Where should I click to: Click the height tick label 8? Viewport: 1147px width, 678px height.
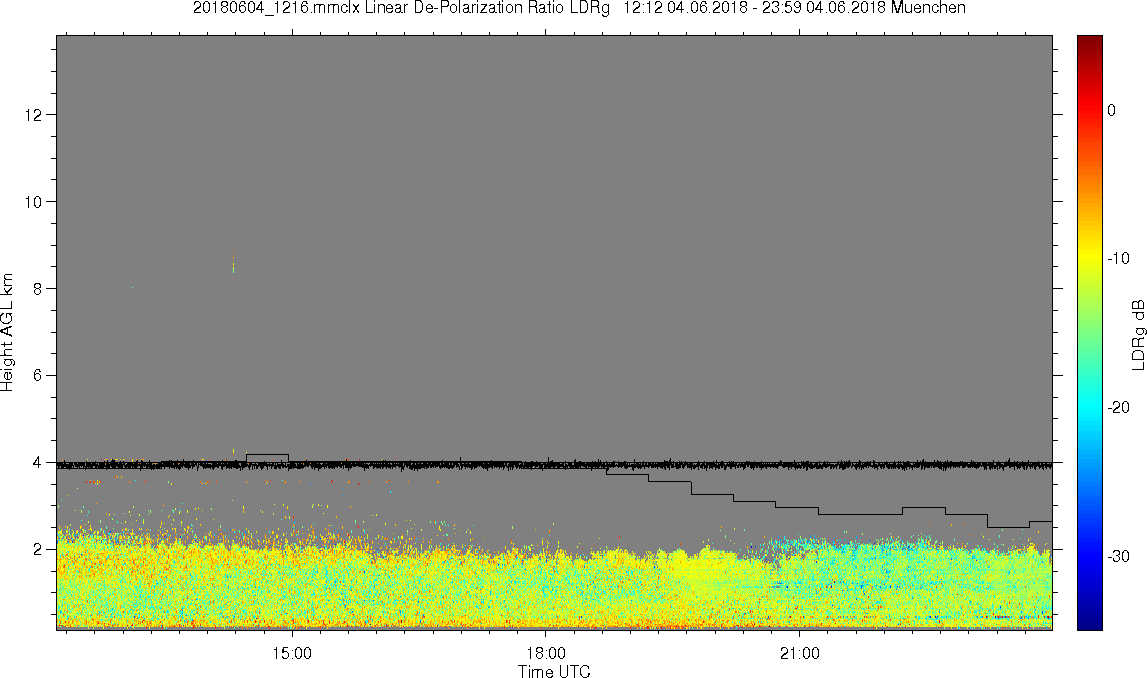[x=37, y=289]
